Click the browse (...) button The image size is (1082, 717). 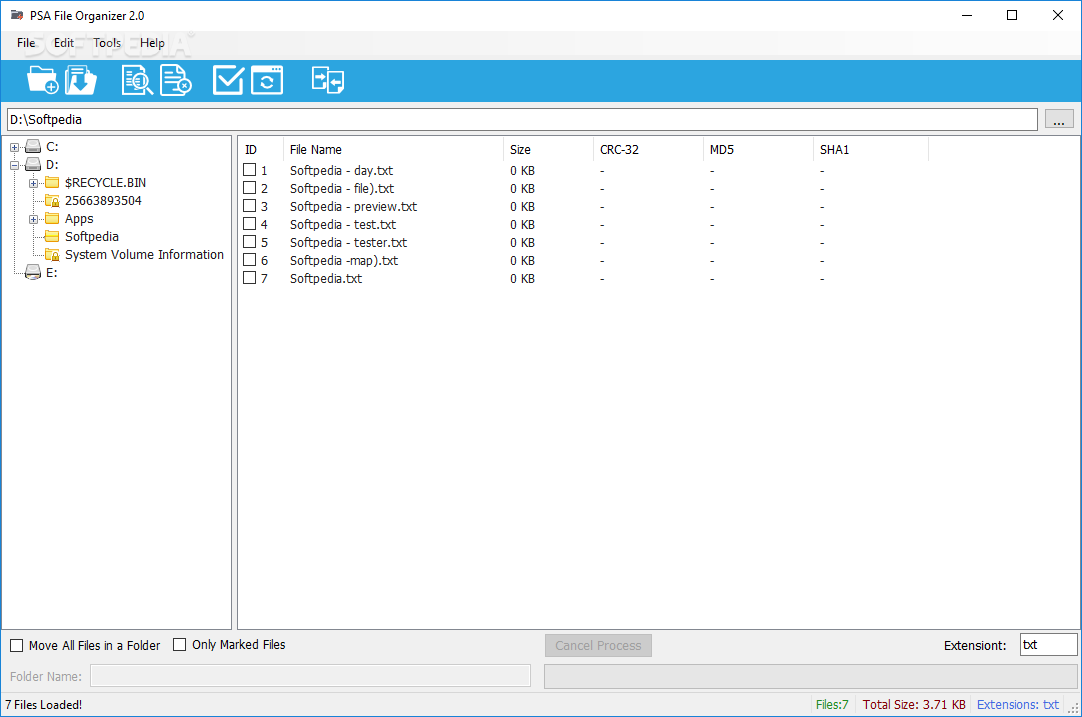(x=1059, y=119)
